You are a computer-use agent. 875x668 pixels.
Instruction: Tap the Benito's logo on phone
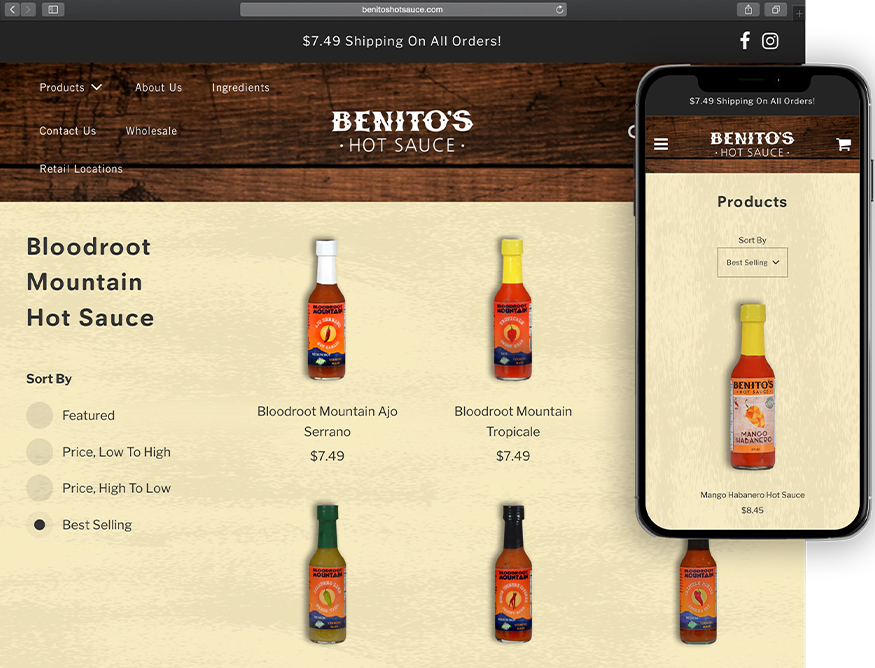[752, 145]
